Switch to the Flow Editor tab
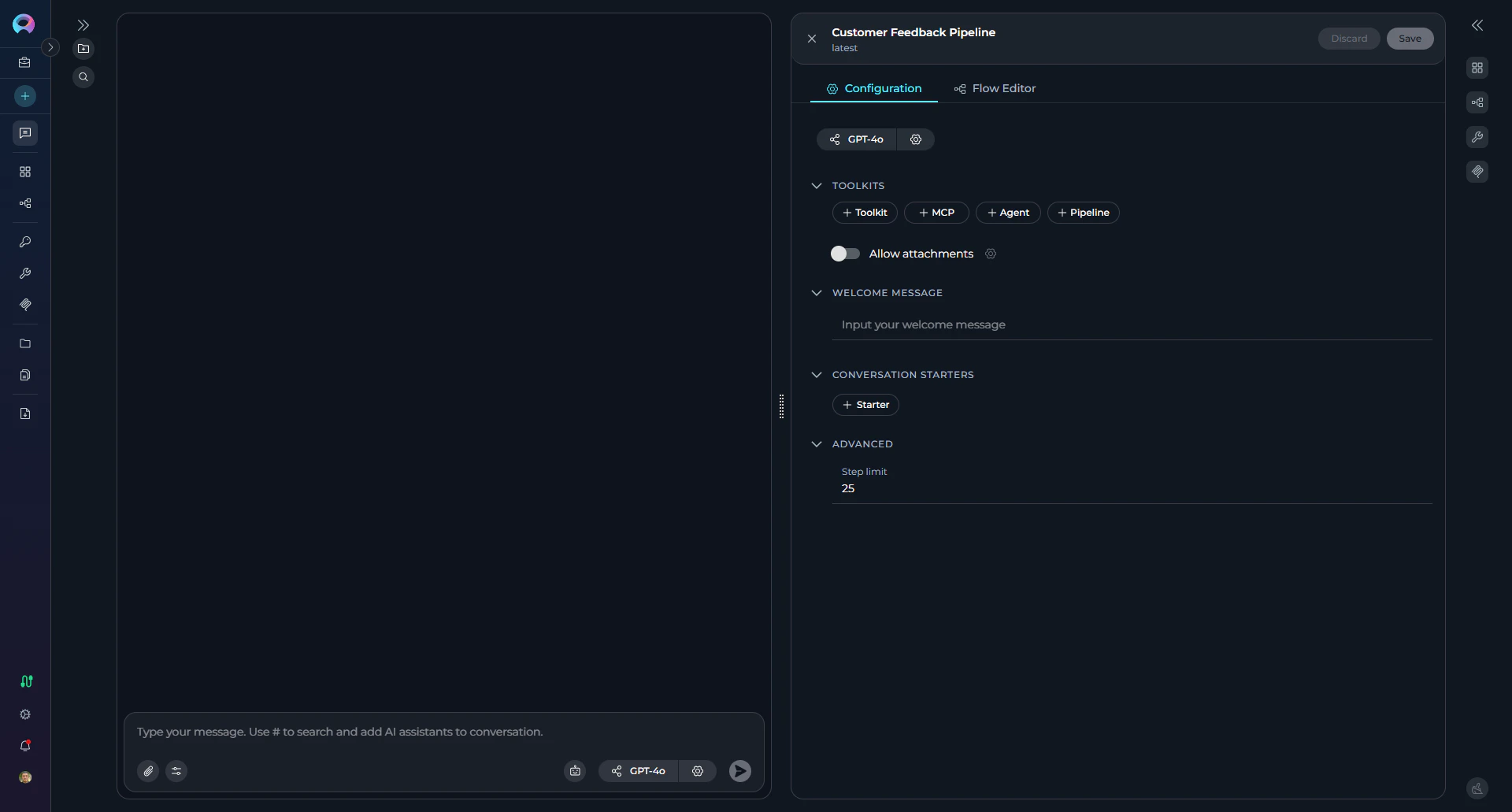1512x812 pixels. pyautogui.click(x=995, y=88)
